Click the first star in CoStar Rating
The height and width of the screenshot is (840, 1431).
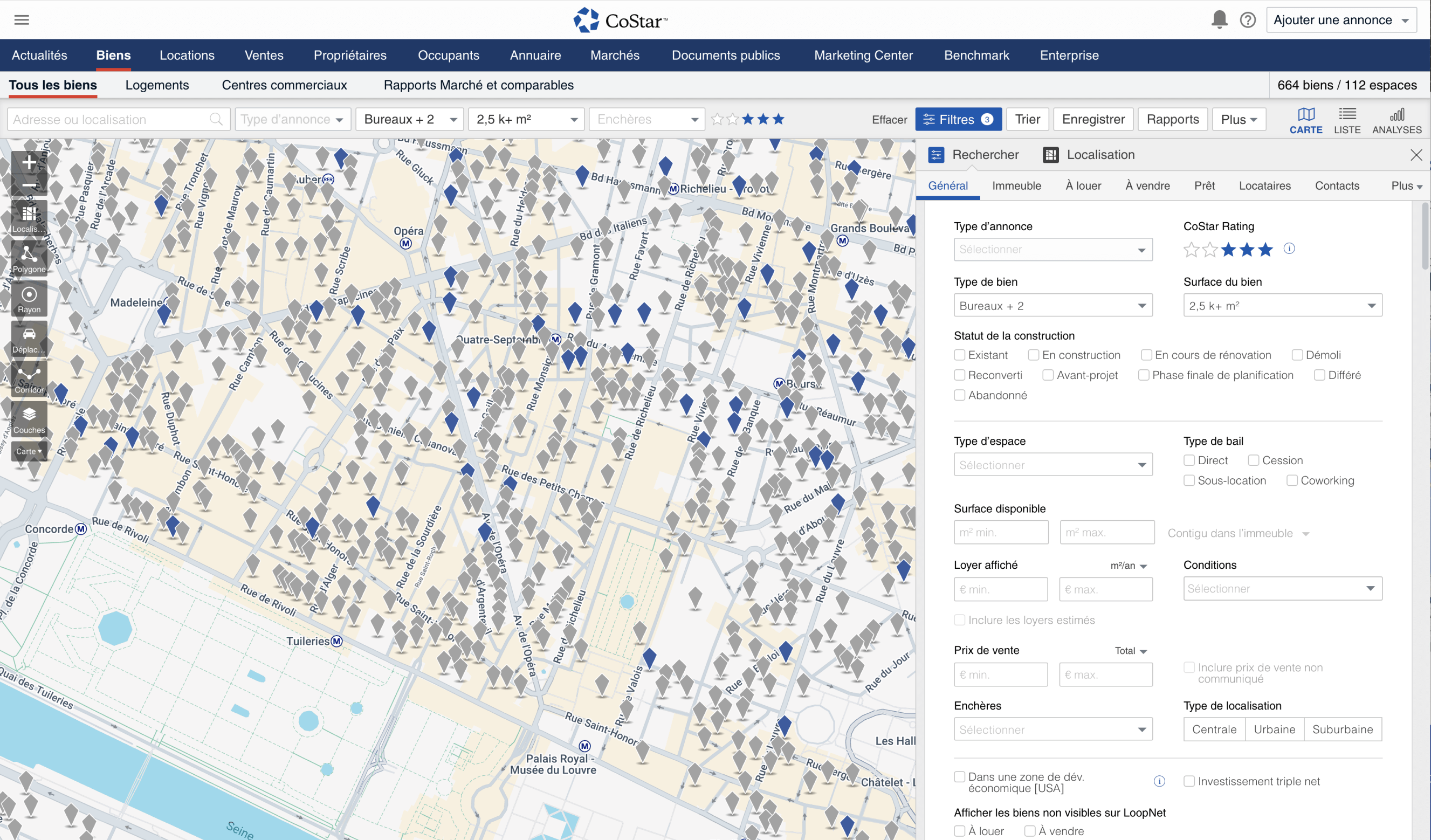pyautogui.click(x=1192, y=249)
